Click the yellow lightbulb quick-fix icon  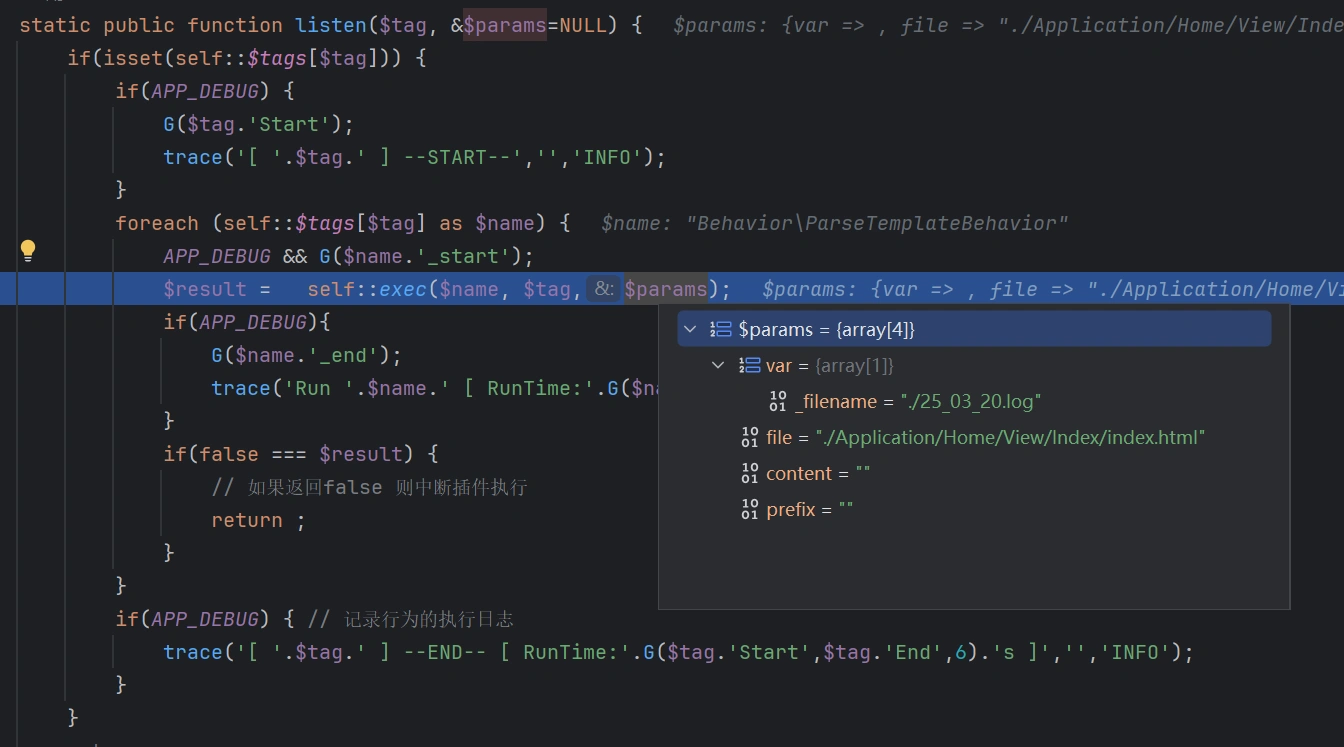28,250
